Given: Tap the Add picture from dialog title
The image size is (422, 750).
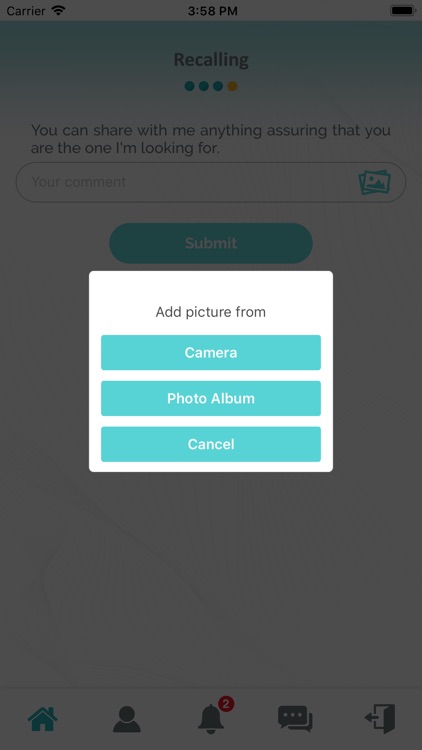Looking at the screenshot, I should (x=211, y=312).
